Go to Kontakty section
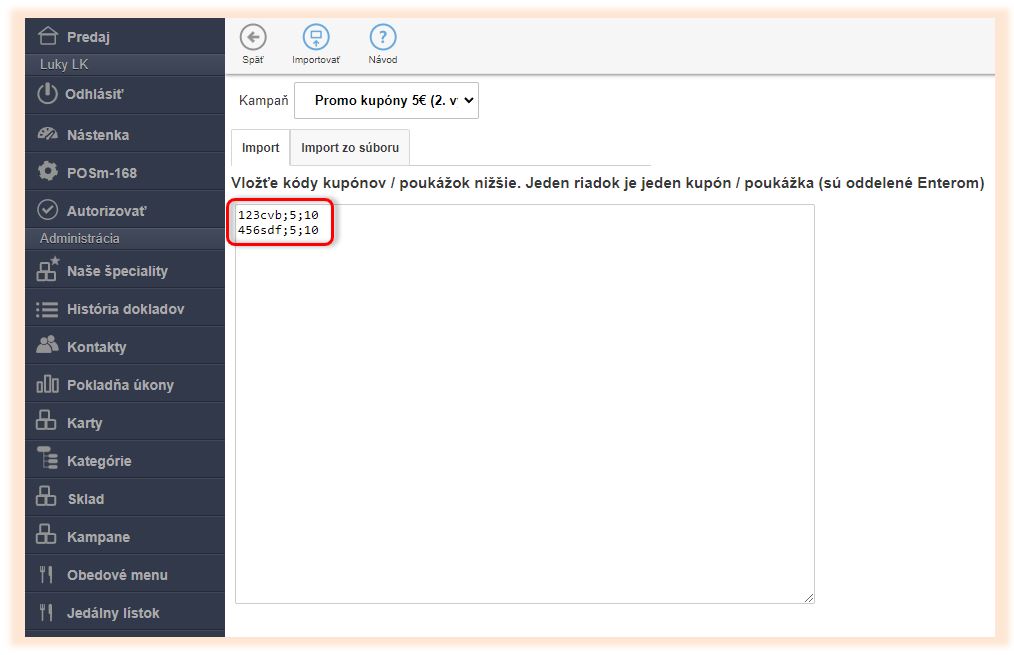 96,347
